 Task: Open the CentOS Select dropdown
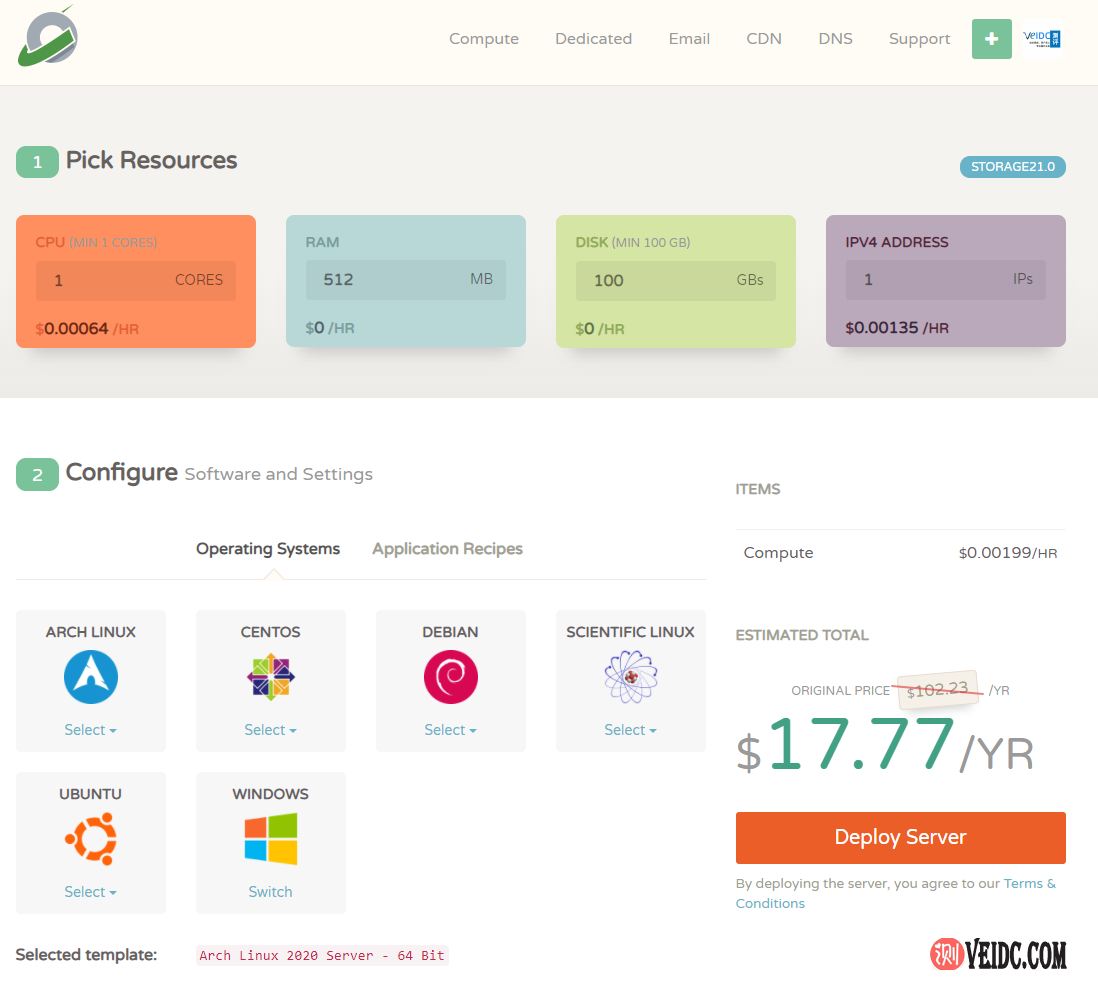point(270,730)
